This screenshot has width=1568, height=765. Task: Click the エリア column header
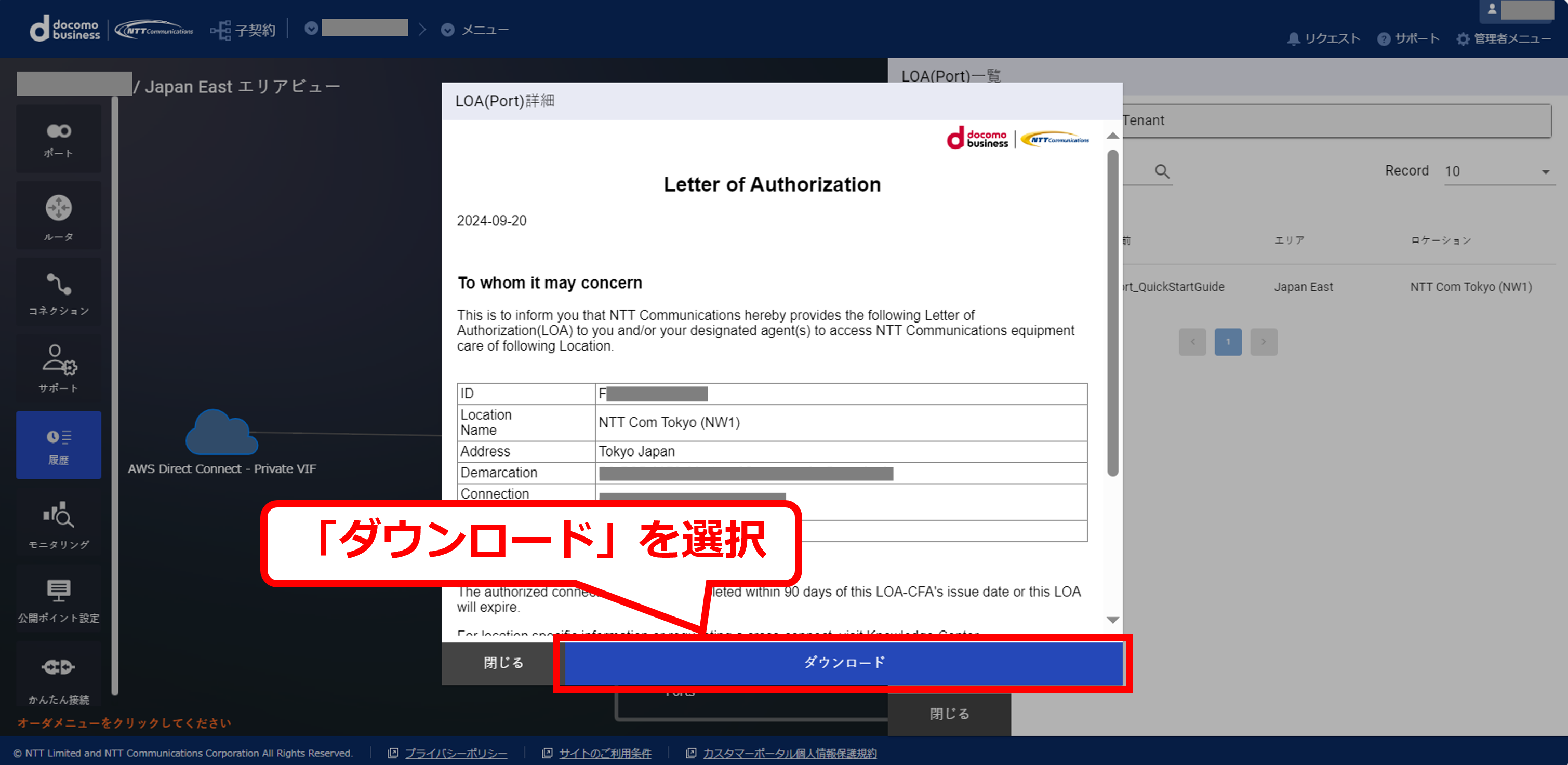coord(1289,240)
